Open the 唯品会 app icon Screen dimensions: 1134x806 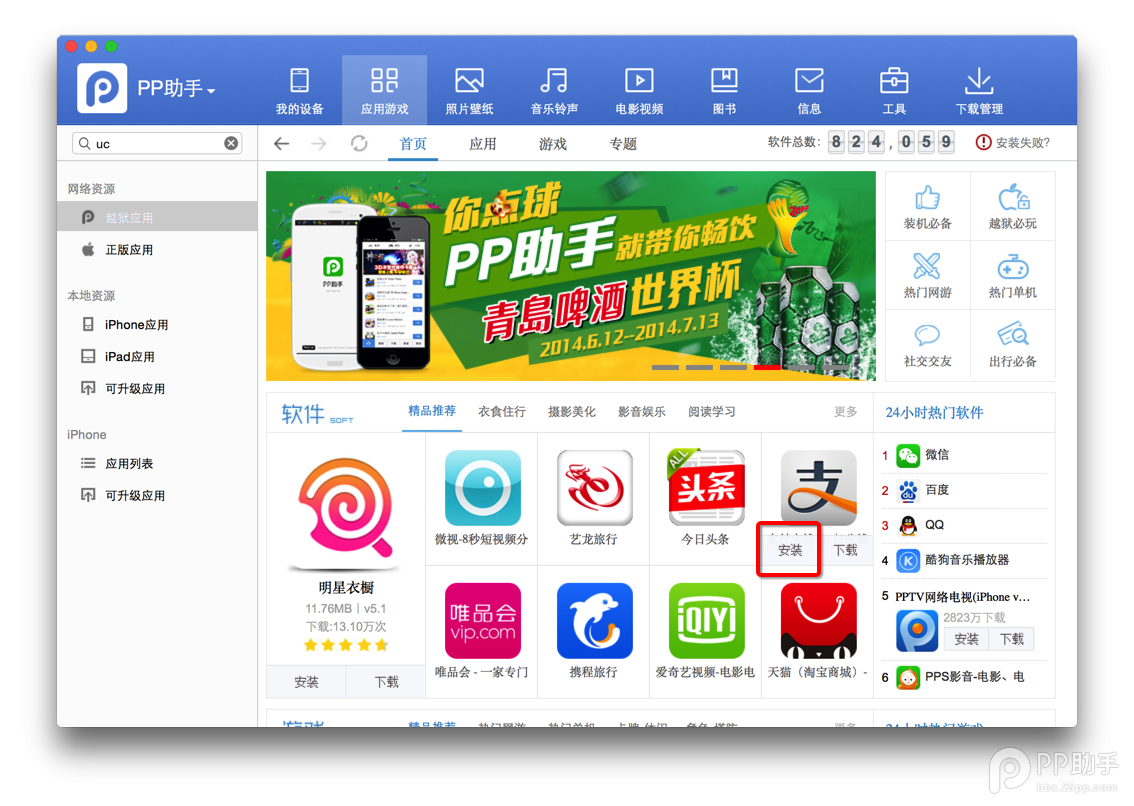pyautogui.click(x=482, y=621)
